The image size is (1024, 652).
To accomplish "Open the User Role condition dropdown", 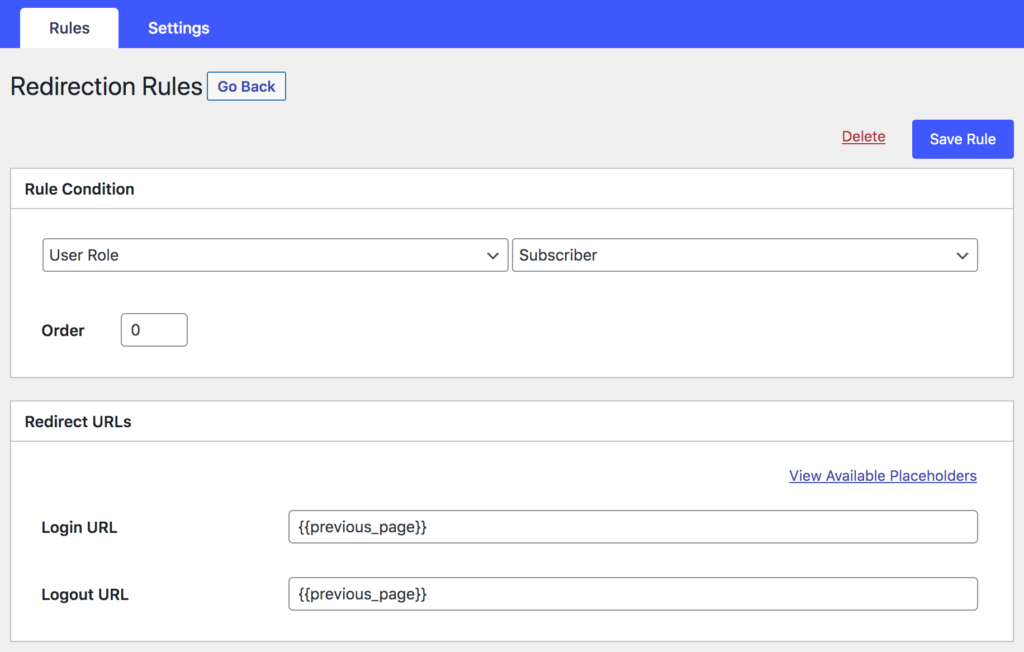I will point(275,255).
